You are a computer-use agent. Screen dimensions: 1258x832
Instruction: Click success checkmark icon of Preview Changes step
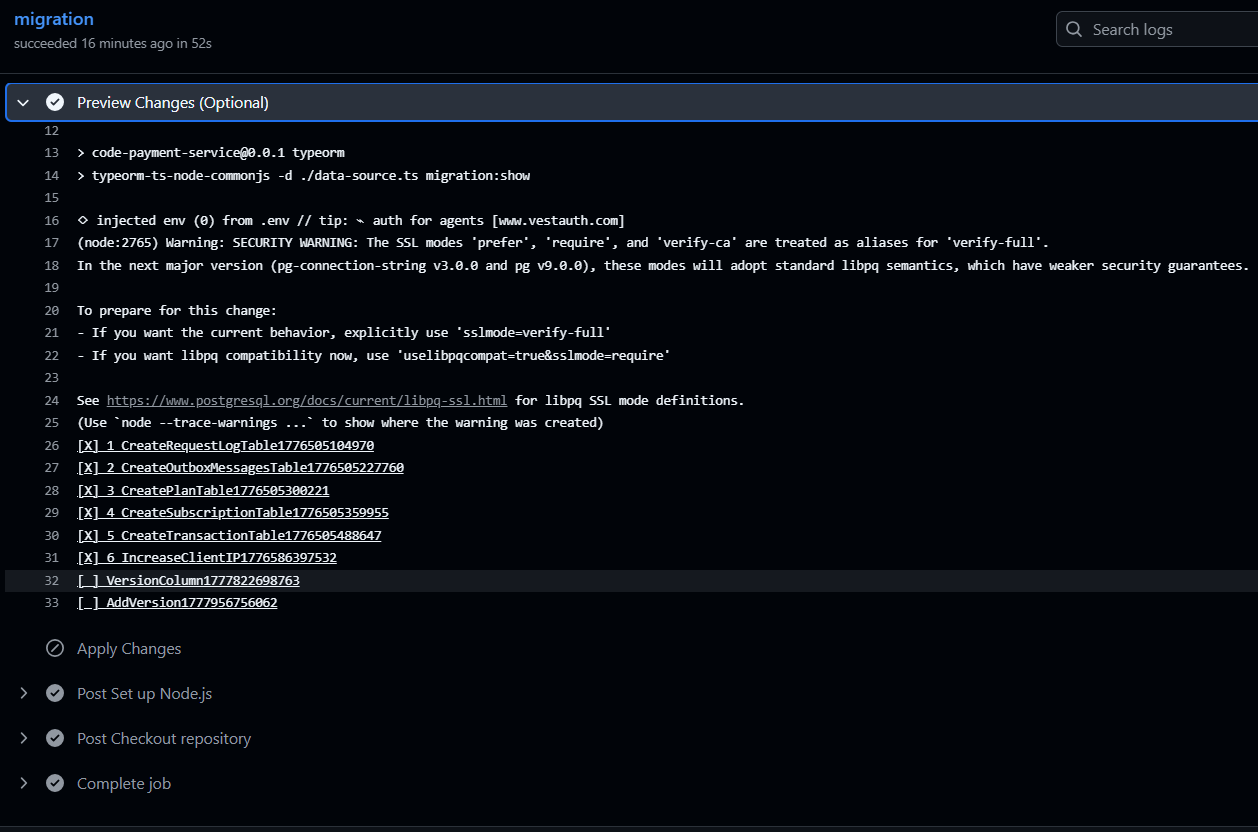55,102
